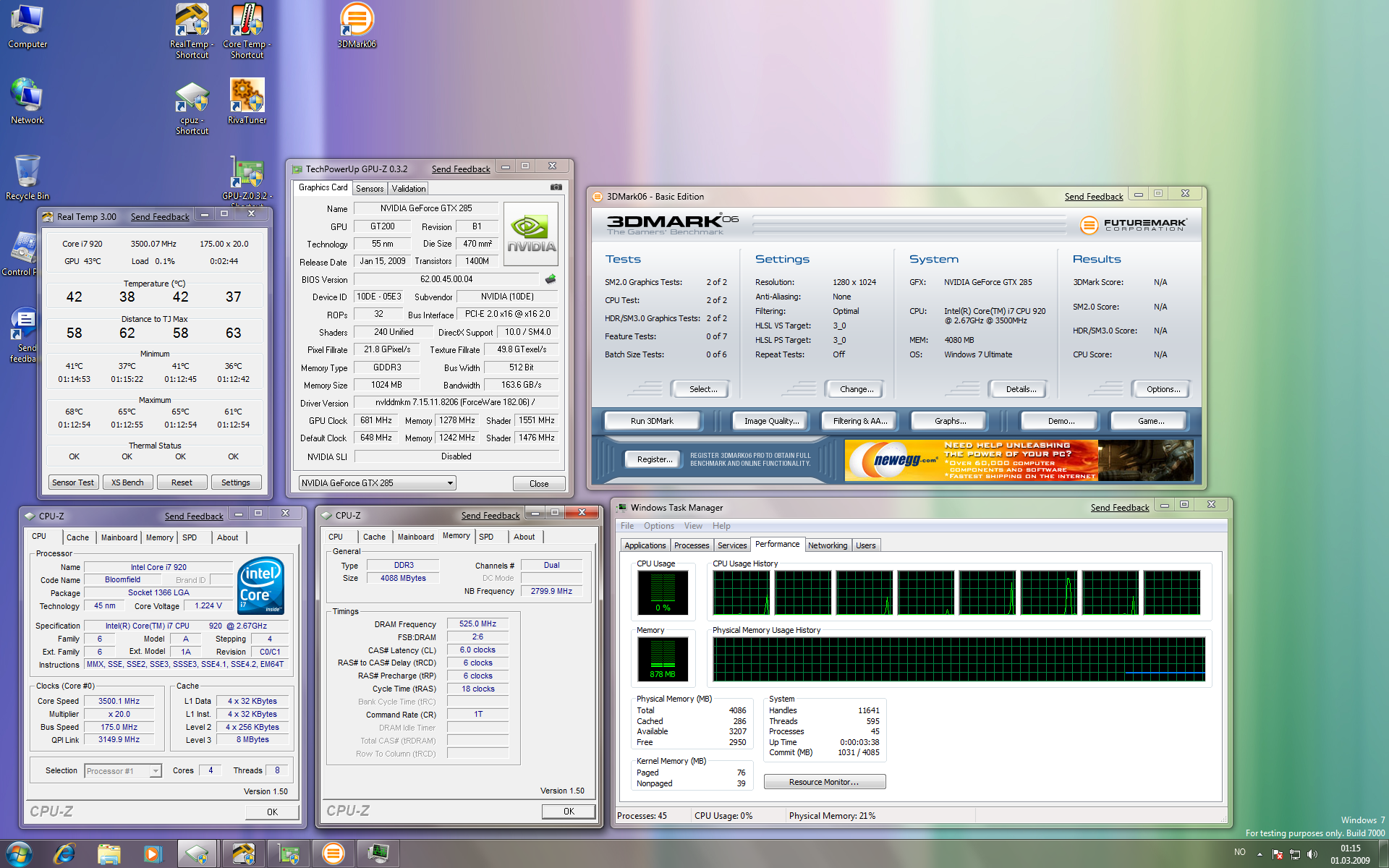
Task: Click OK in the CPU-Z Memory window
Action: [569, 812]
